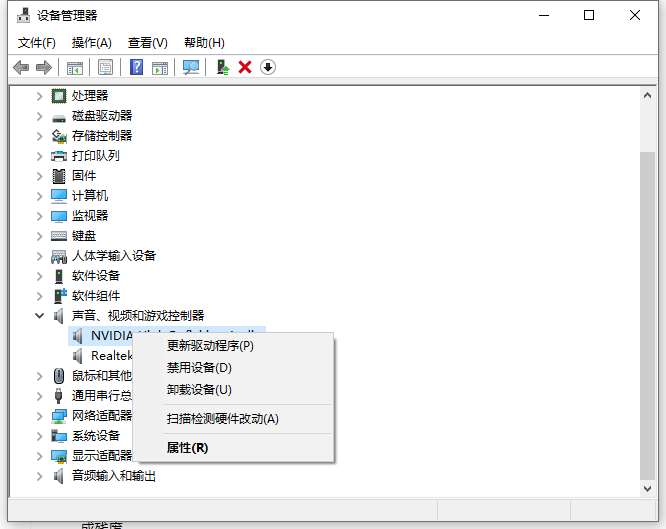Select the 键盘 device category
Screen dimensions: 666x529
(x=84, y=236)
